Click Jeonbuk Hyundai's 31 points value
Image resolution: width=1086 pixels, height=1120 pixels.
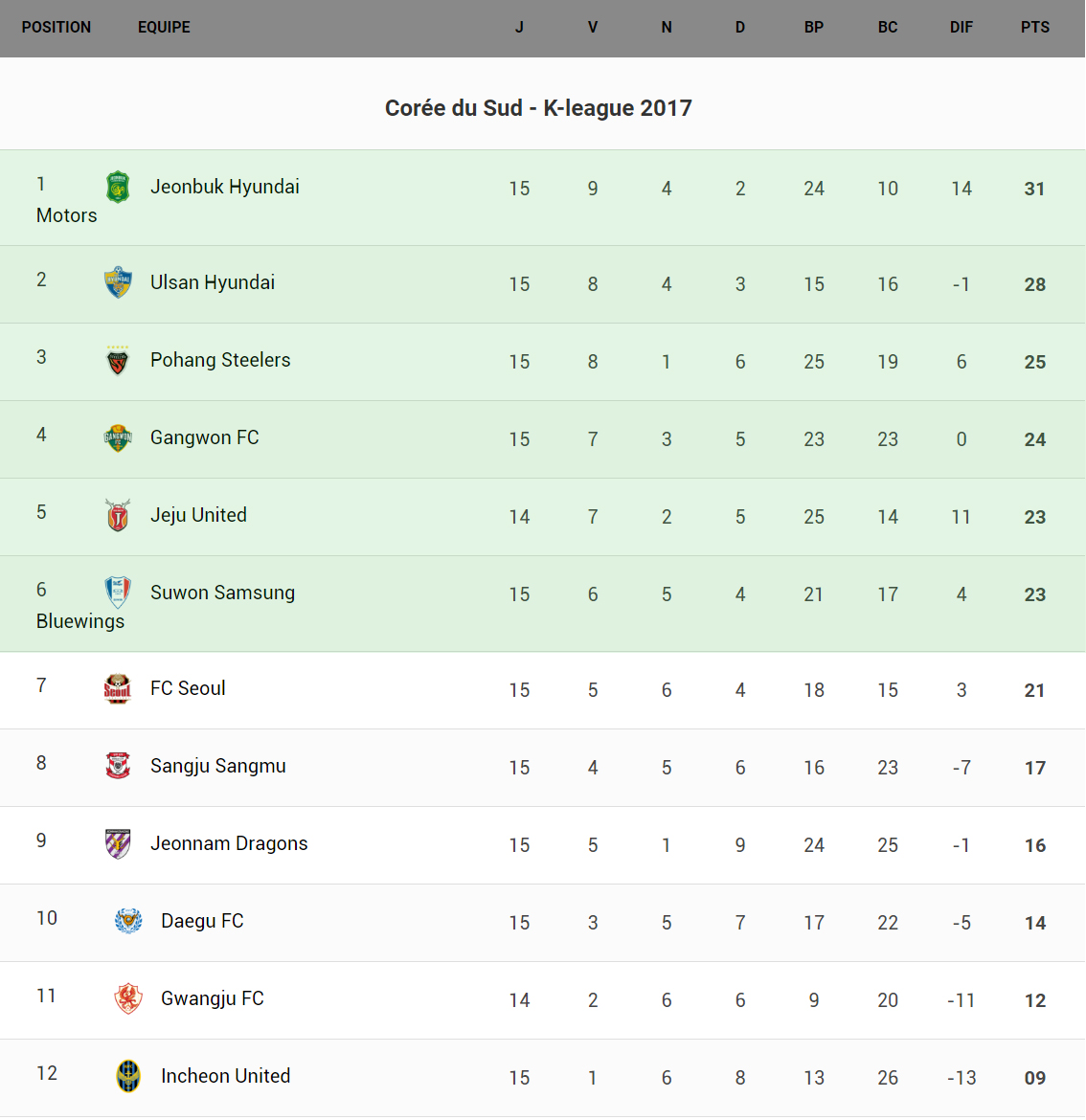pyautogui.click(x=1034, y=189)
